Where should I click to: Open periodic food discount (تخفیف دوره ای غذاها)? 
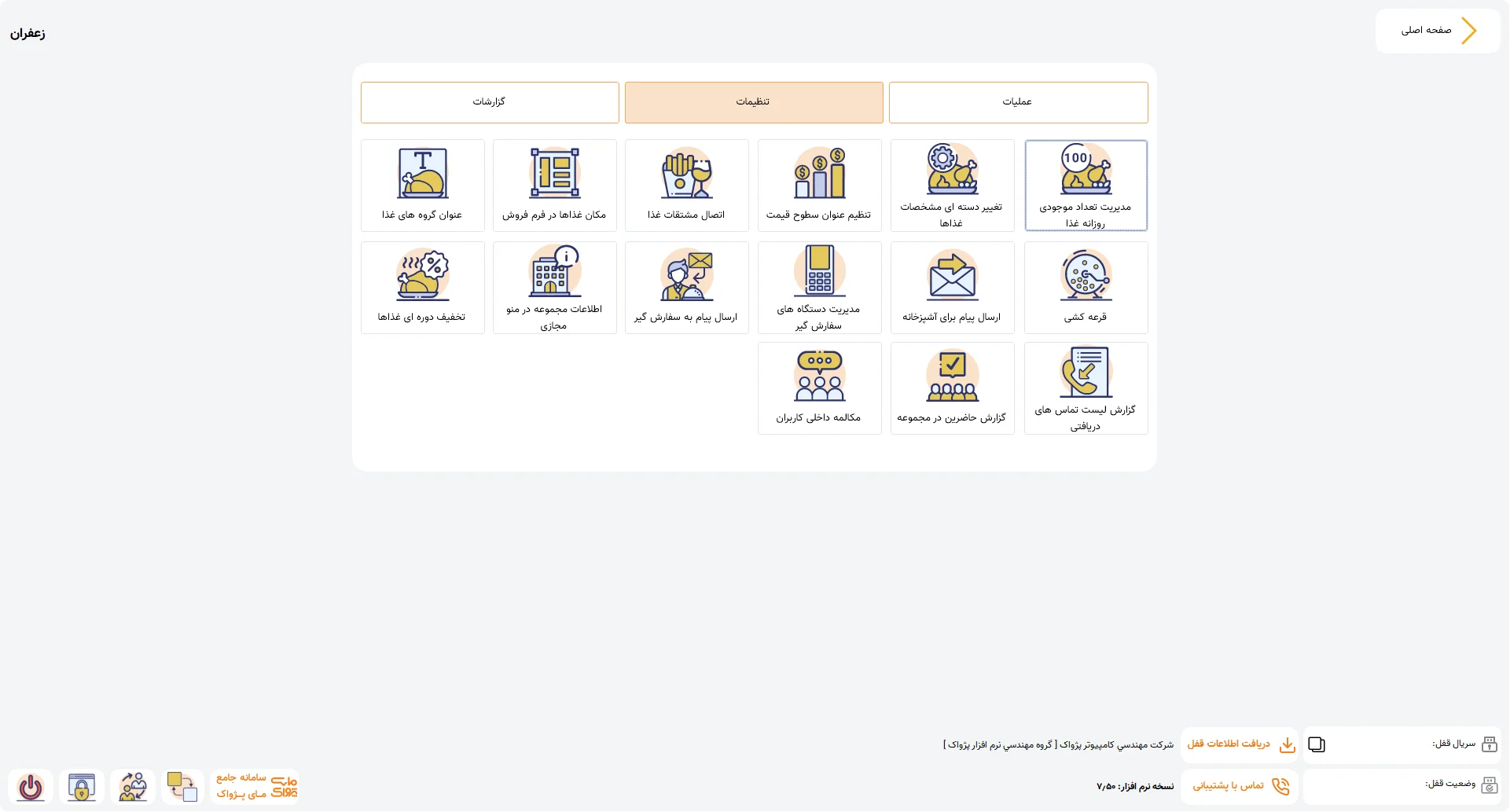pyautogui.click(x=422, y=288)
